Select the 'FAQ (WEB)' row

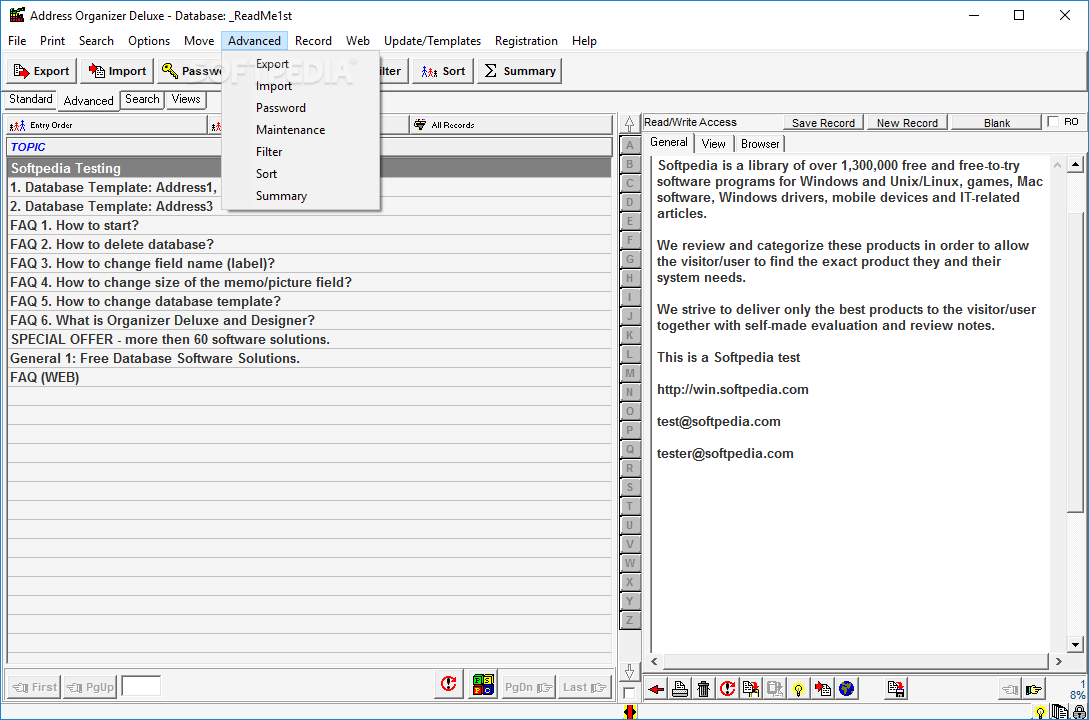[x=309, y=378]
